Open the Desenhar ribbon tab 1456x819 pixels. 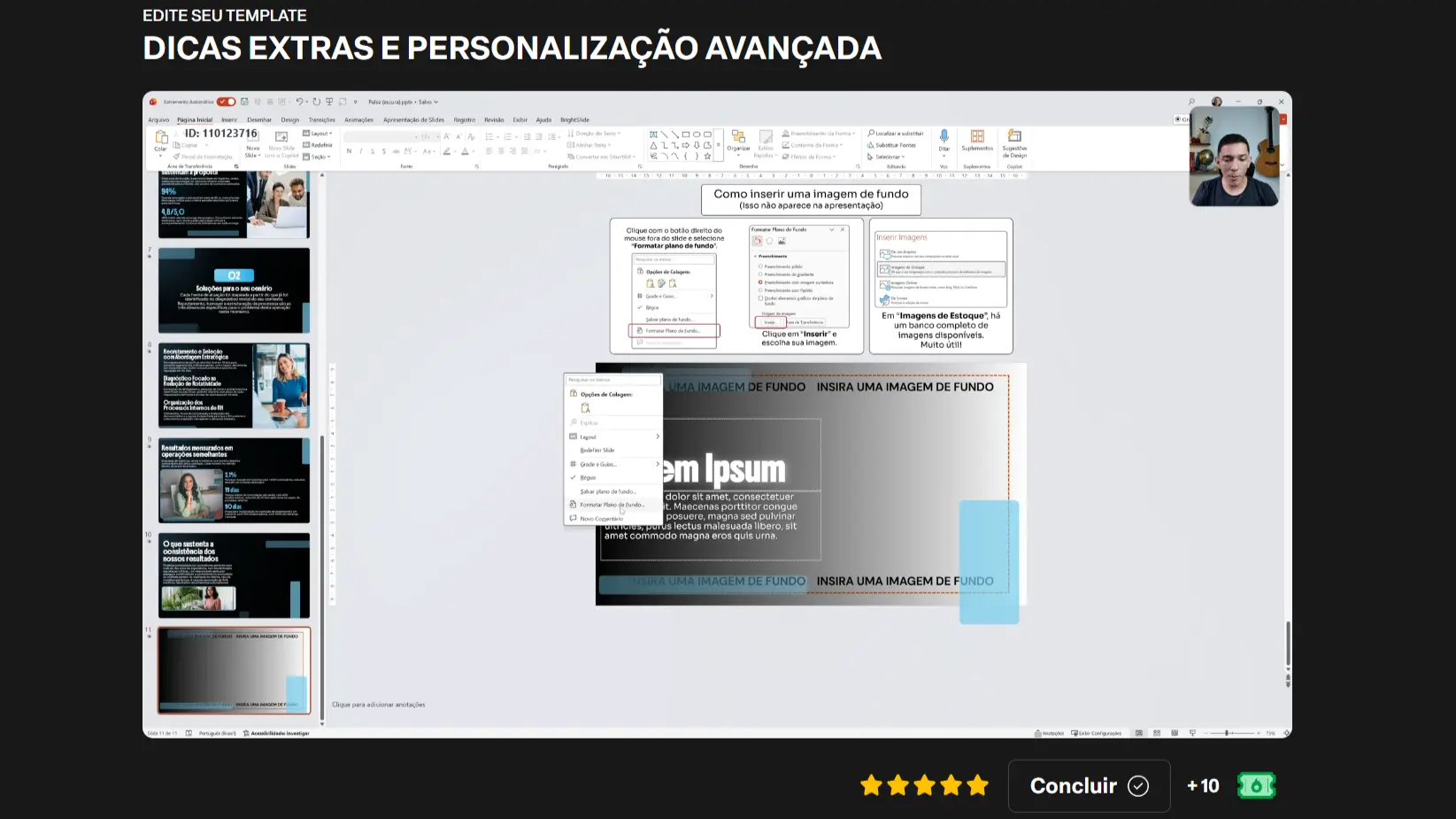tap(259, 120)
